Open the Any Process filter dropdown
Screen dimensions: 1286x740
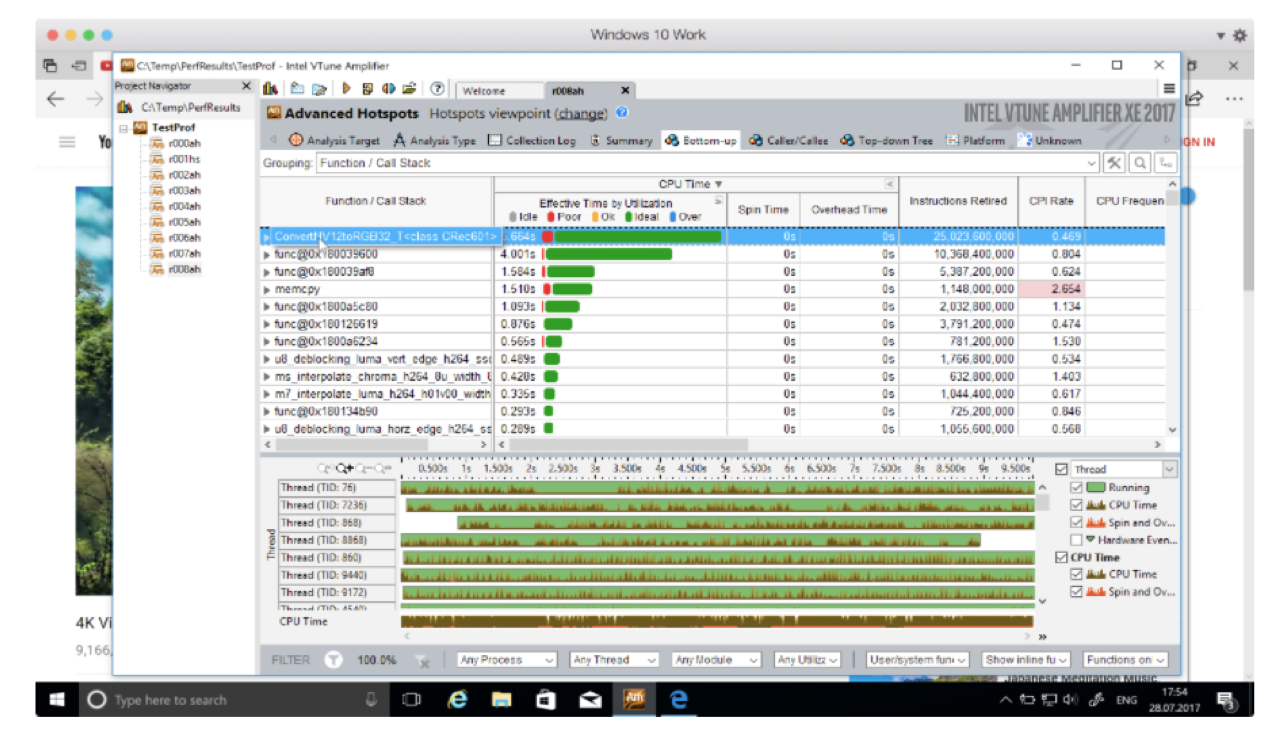click(x=507, y=660)
